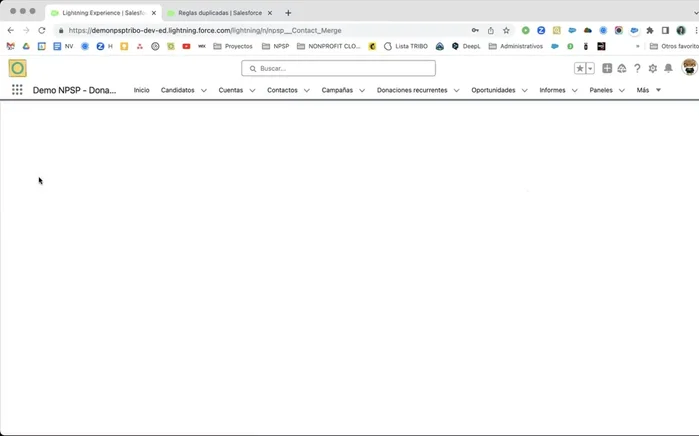Click the browser address bar URL

tap(205, 30)
